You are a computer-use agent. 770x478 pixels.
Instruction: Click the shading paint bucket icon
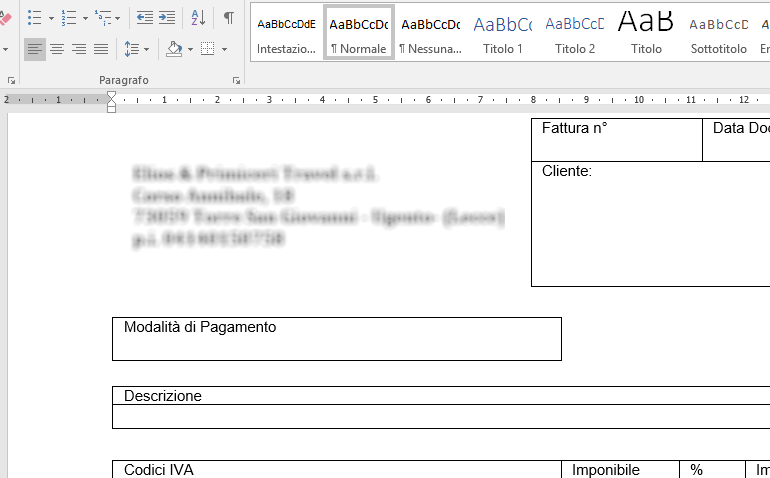(174, 48)
